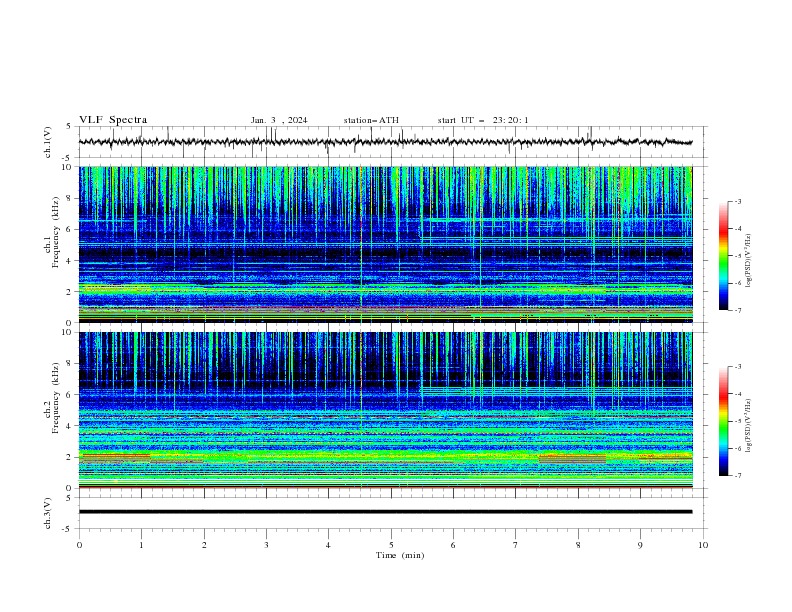The width and height of the screenshot is (792, 612).
Task: Click inside the ch.2 spectrogram panel
Action: point(385,410)
